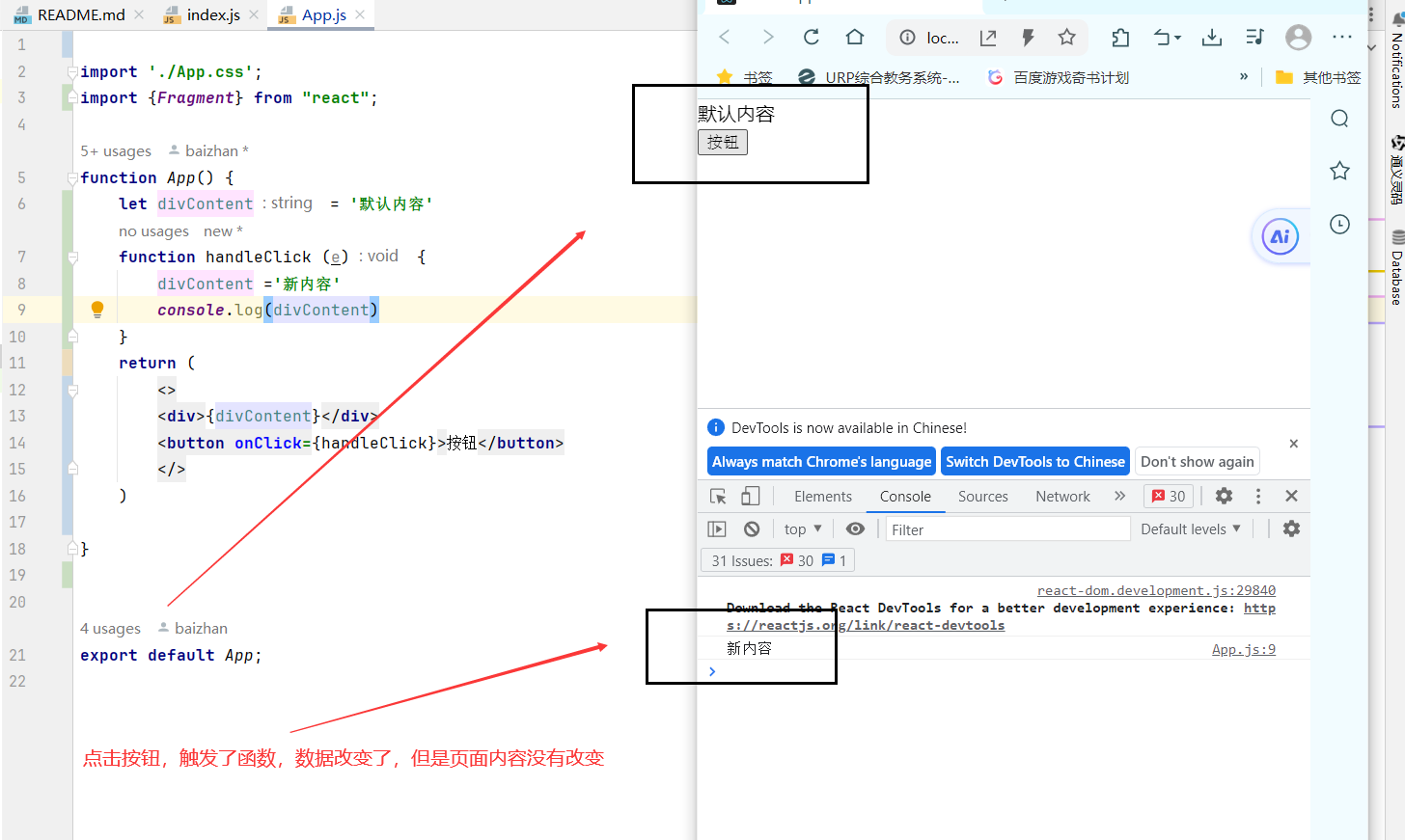
Task: Open the top JavaScript context dropdown
Action: (803, 528)
